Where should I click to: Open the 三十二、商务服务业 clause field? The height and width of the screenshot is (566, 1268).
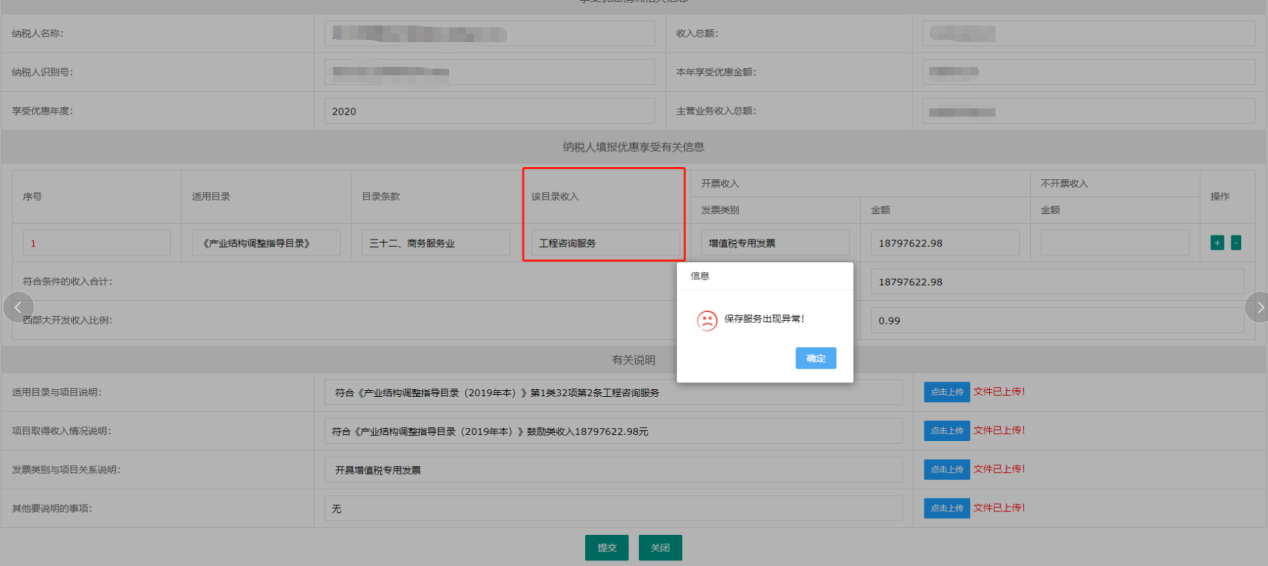tap(436, 243)
